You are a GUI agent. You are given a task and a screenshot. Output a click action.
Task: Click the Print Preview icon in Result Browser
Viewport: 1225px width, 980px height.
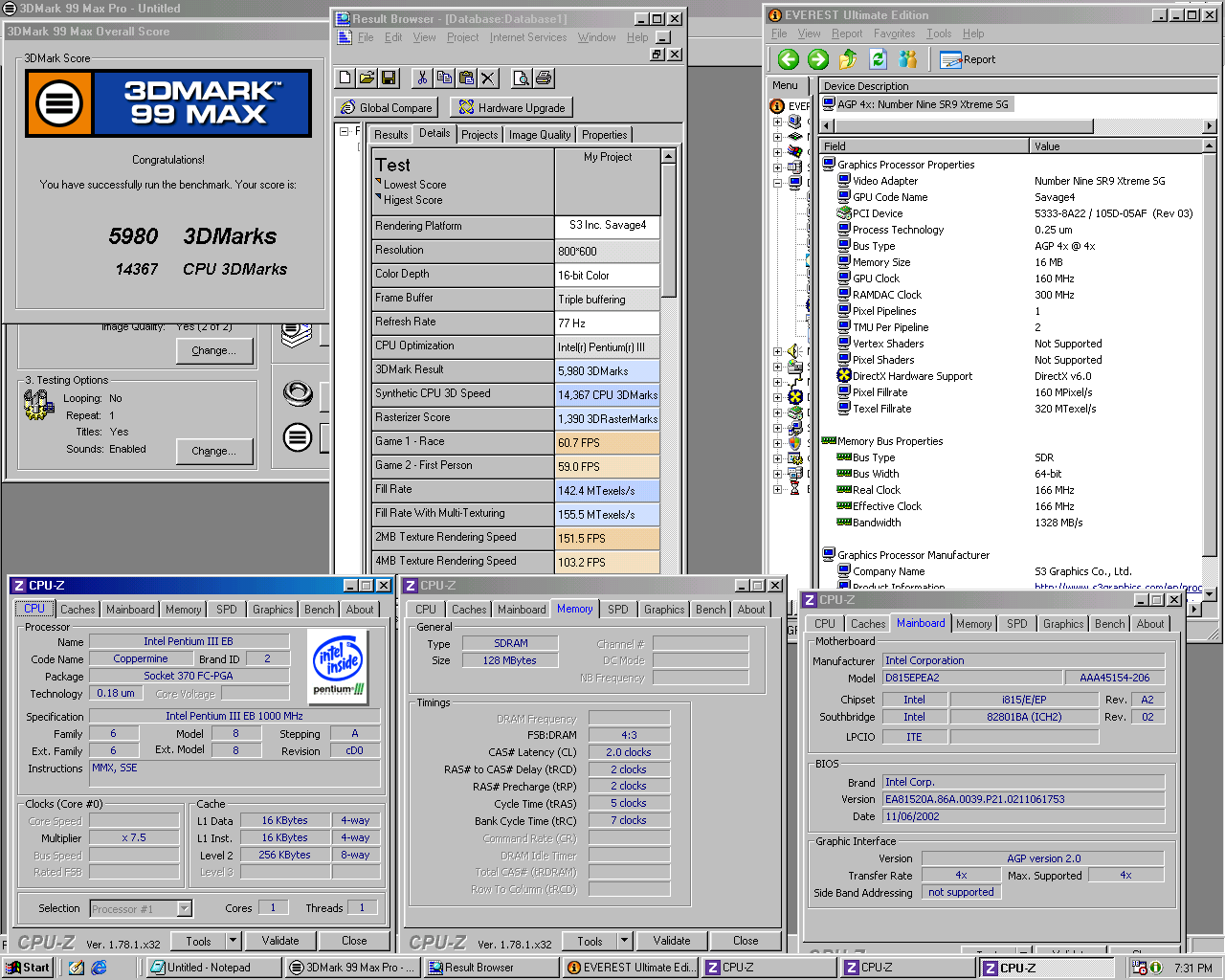point(521,78)
